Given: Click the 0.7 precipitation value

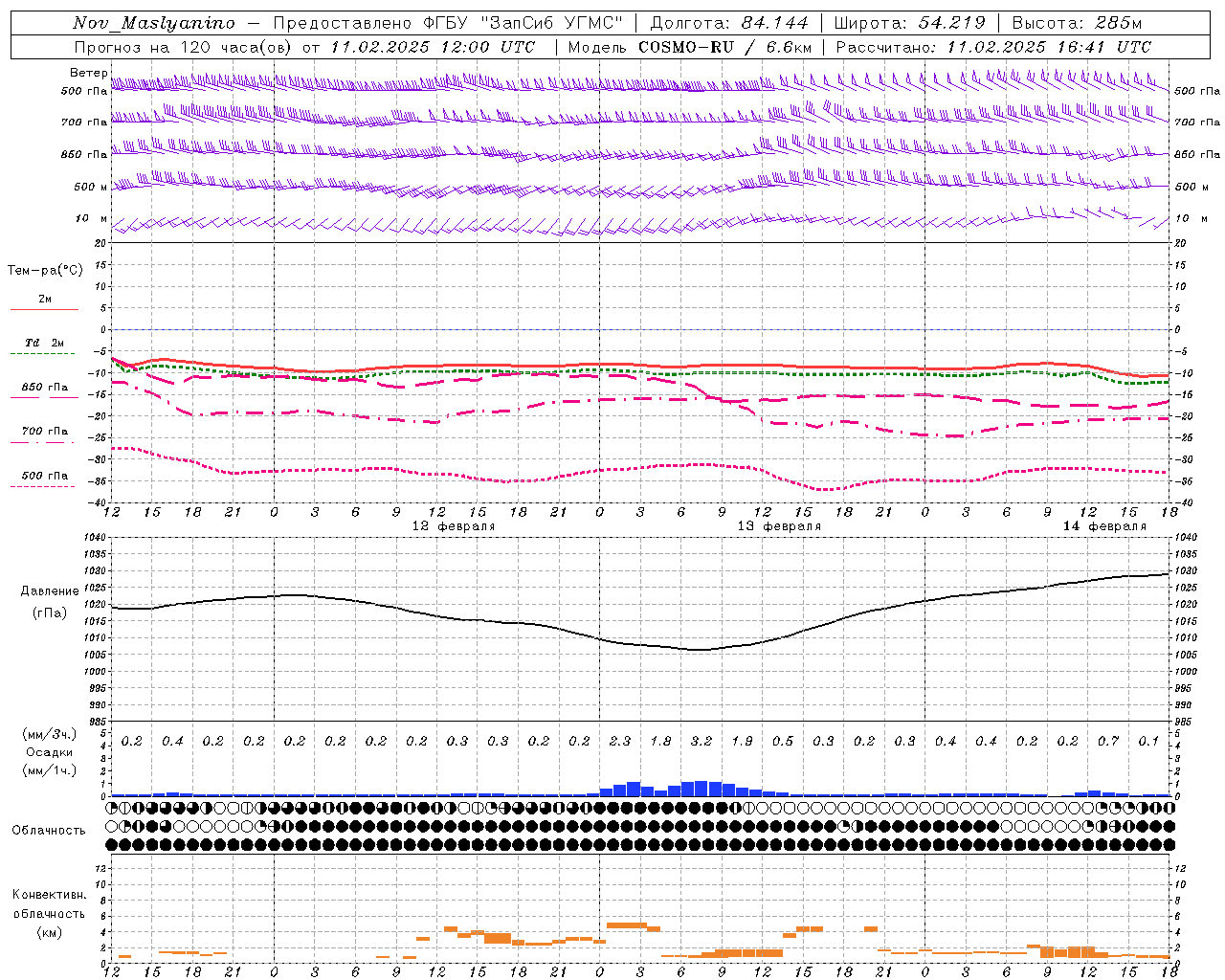Looking at the screenshot, I should point(1108,742).
